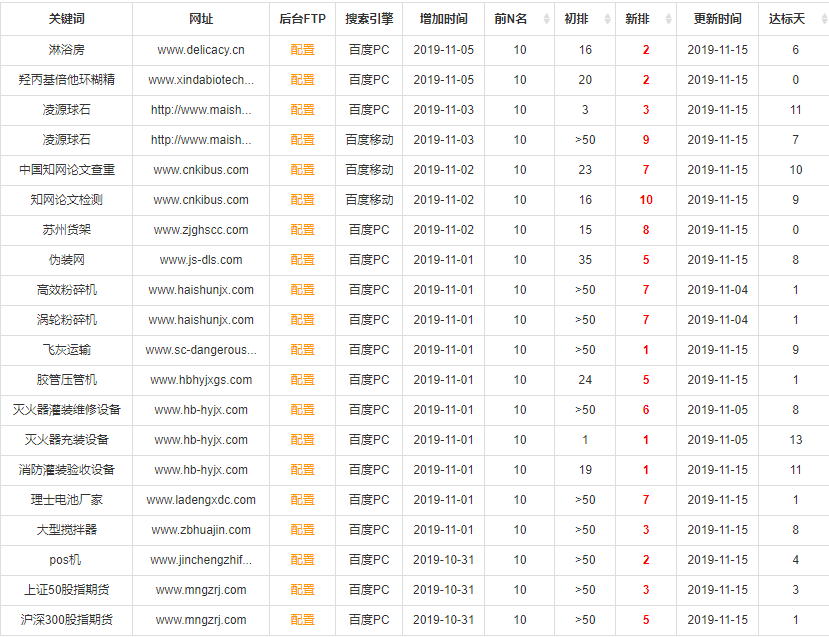Select keyword 飞灰运输

click(67, 350)
